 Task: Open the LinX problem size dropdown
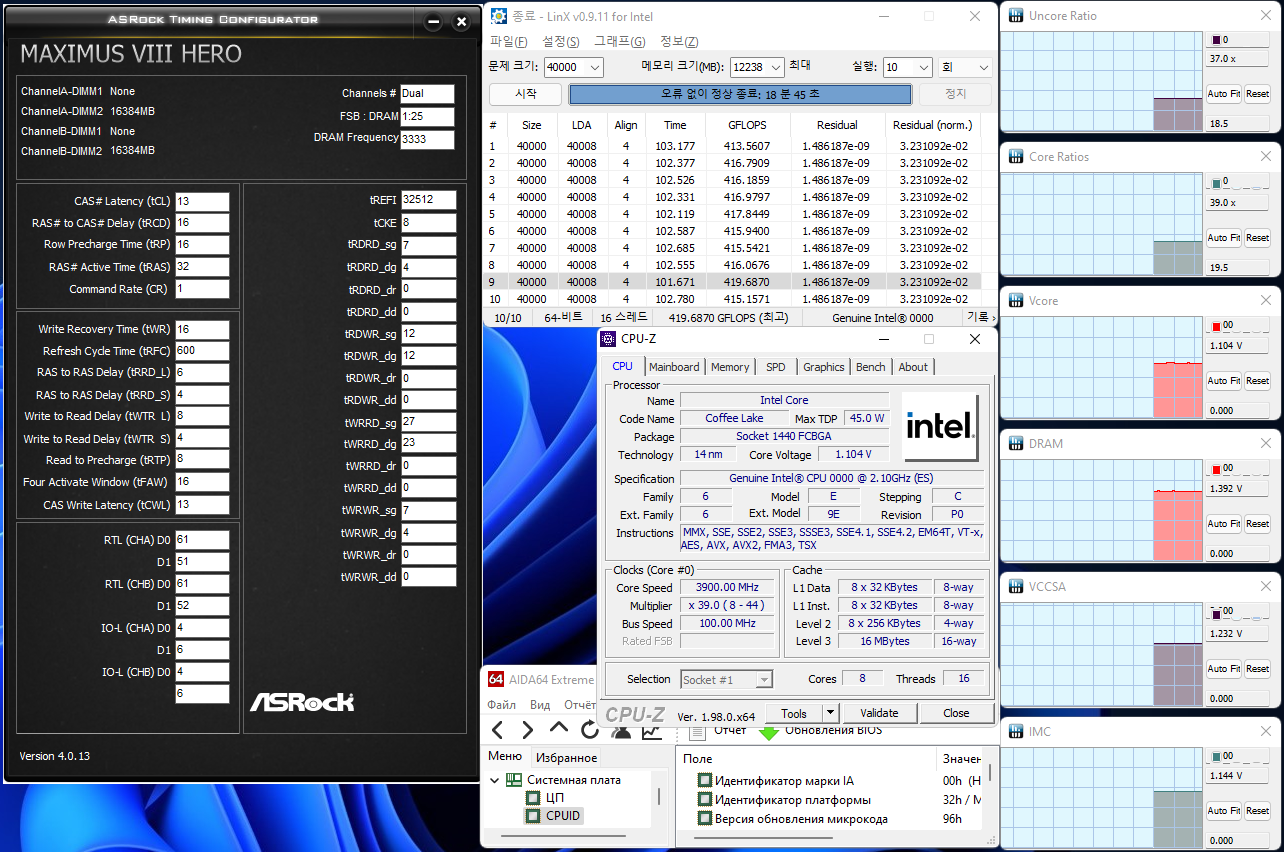tap(595, 67)
